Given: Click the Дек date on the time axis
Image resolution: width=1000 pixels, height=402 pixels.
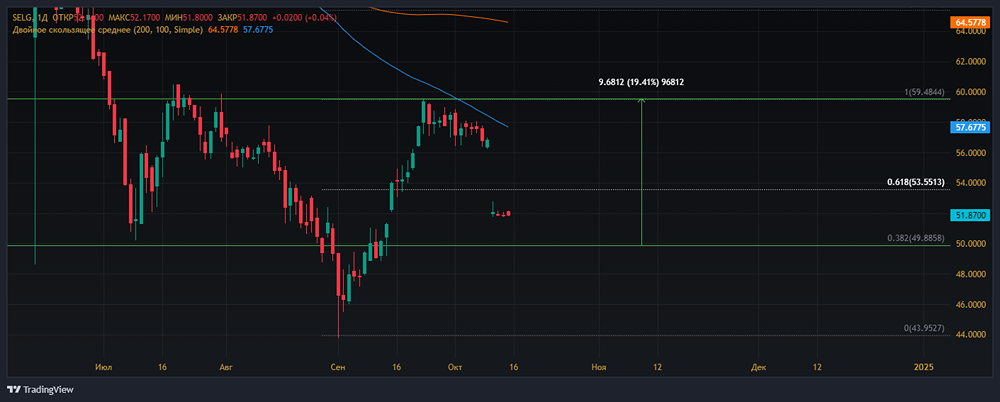Looking at the screenshot, I should pos(758,368).
